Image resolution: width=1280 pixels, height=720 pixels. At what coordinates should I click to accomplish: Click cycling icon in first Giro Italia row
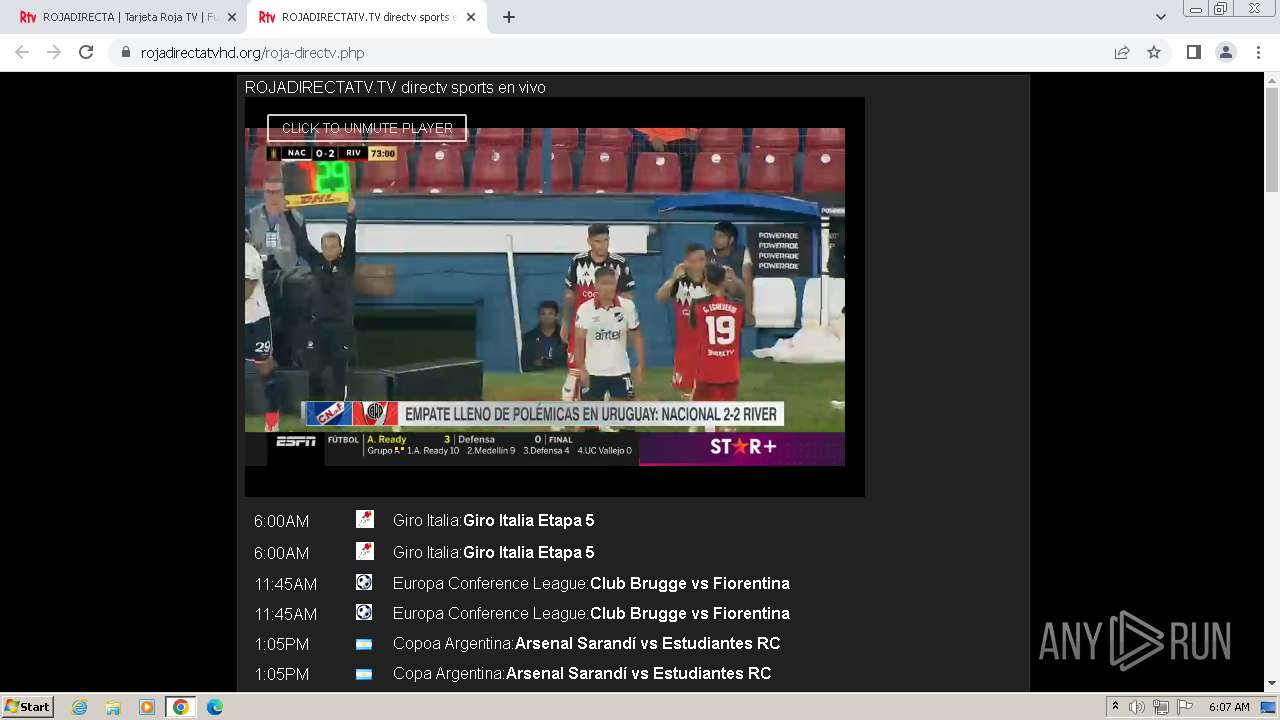pos(364,519)
